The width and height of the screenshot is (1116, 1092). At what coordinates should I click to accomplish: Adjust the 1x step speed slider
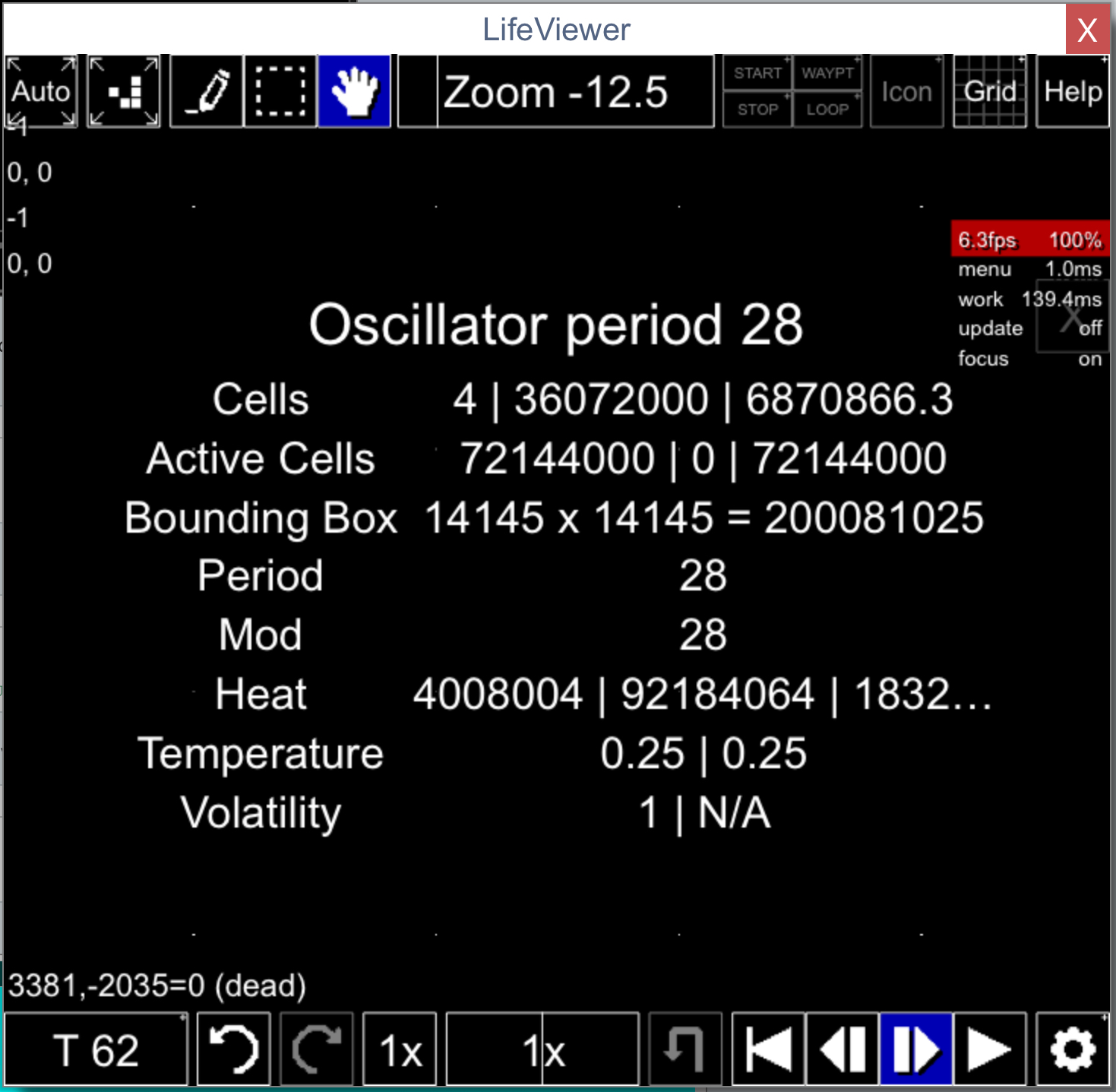(x=542, y=1049)
